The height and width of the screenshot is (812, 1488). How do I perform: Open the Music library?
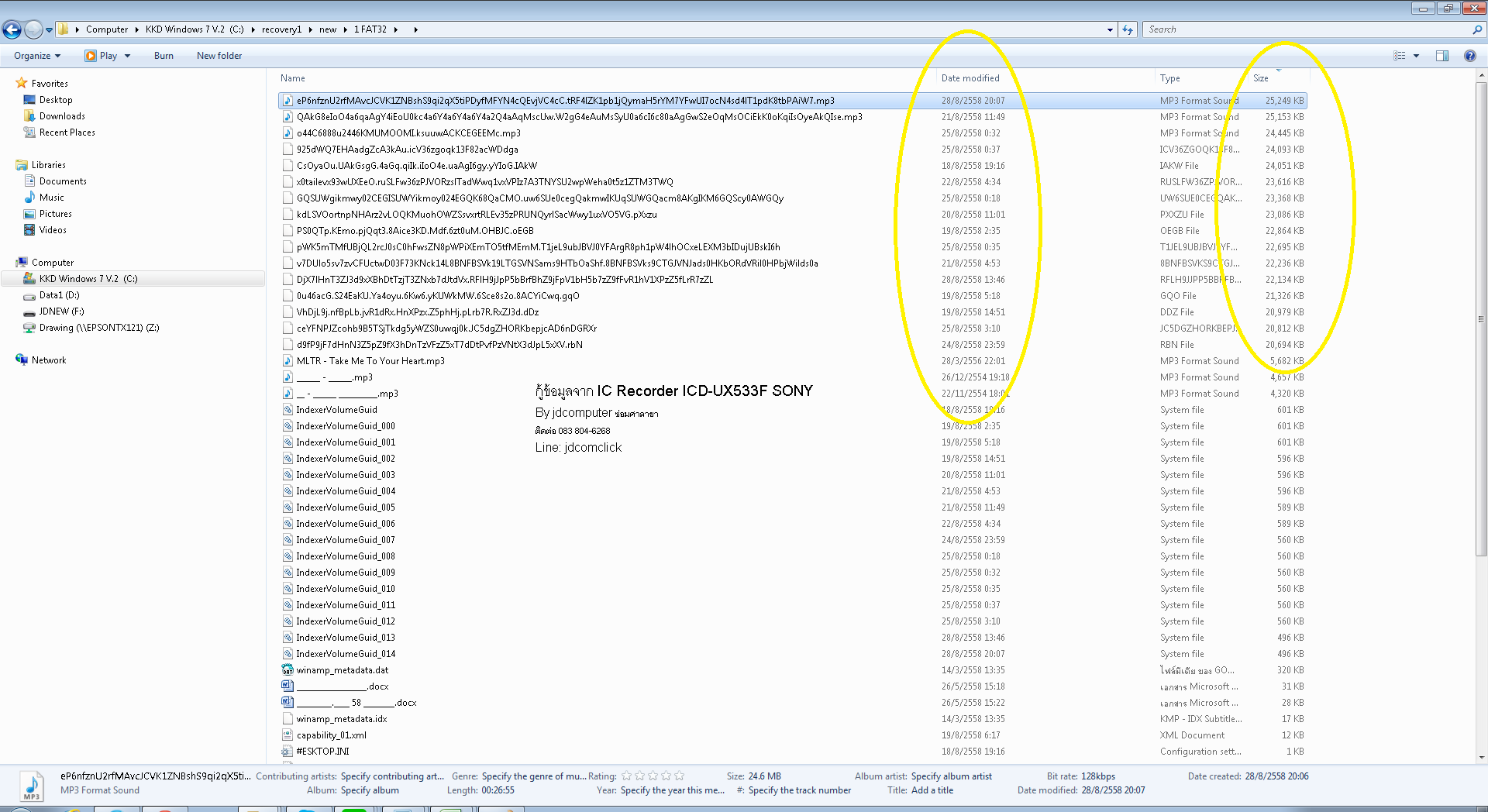click(x=52, y=198)
